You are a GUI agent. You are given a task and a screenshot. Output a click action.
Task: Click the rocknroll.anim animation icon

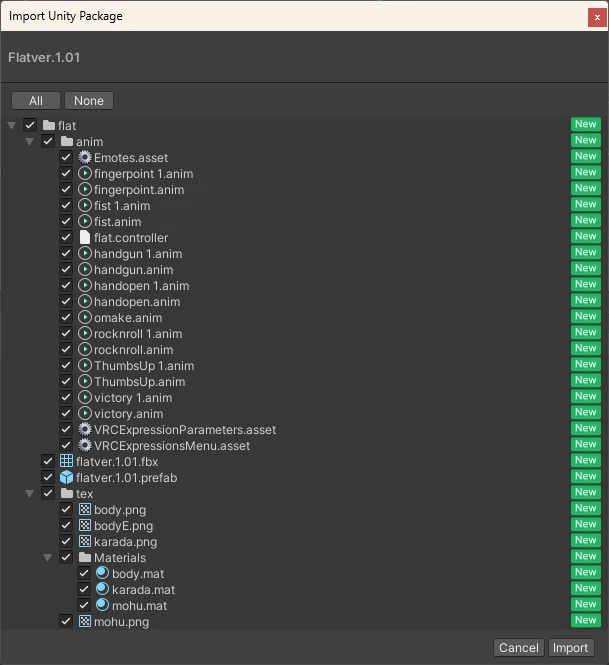(85, 349)
